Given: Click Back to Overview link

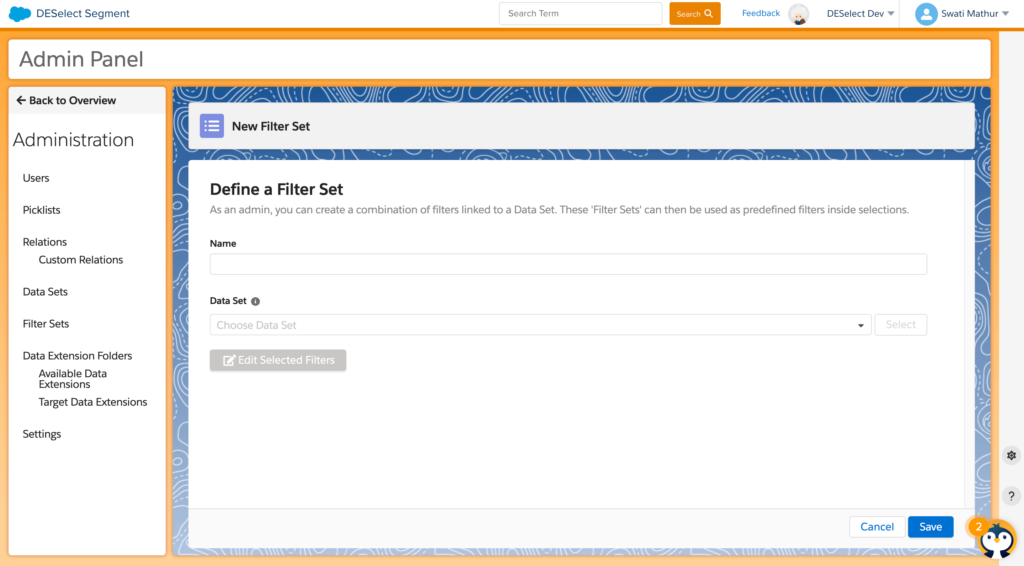Looking at the screenshot, I should tap(66, 100).
